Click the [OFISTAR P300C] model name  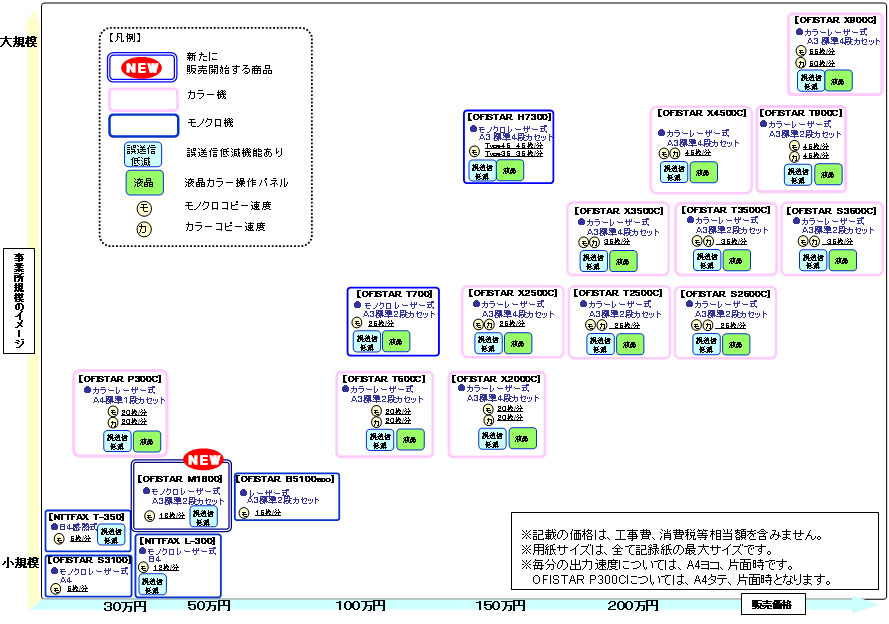[x=120, y=379]
